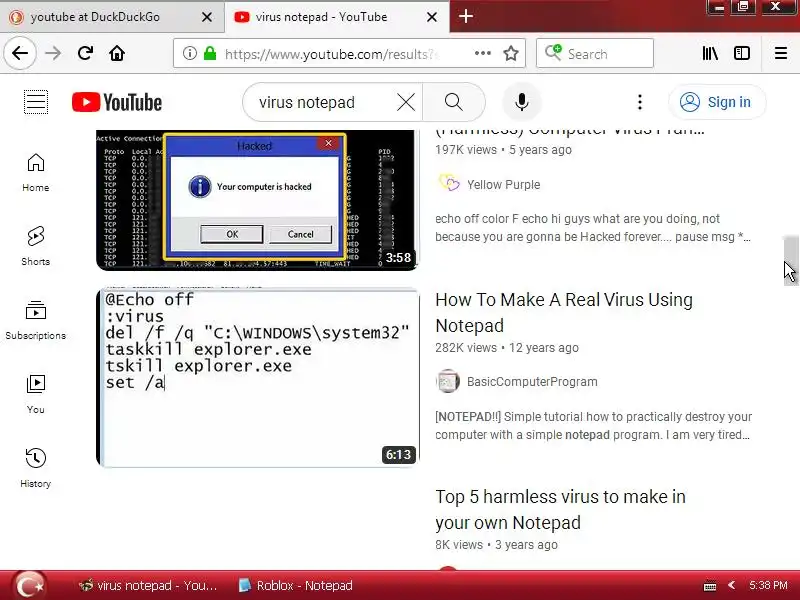The width and height of the screenshot is (800, 600).
Task: Open You in the YouTube sidebar
Action: [x=36, y=394]
